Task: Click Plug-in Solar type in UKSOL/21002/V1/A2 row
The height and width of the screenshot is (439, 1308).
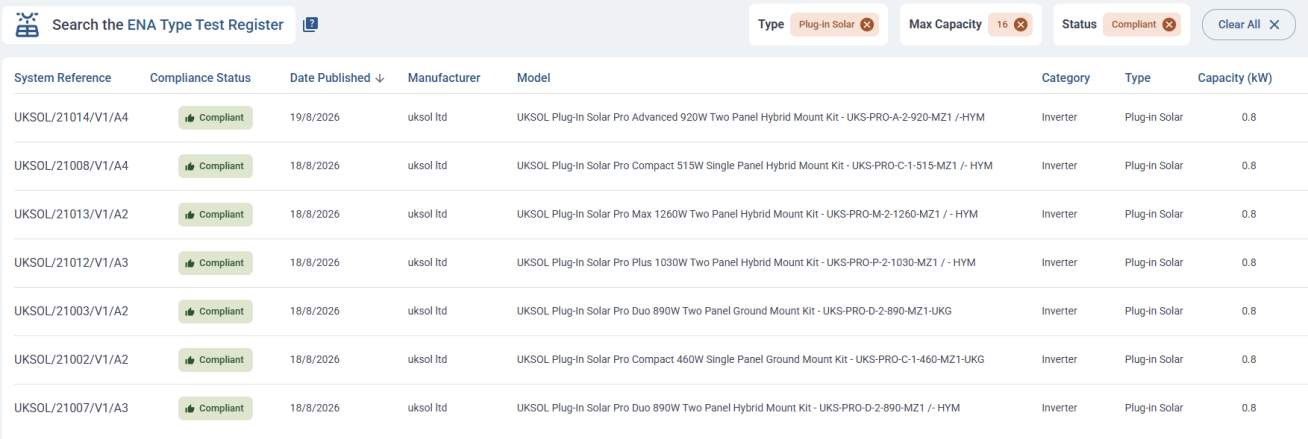Action: (1154, 359)
